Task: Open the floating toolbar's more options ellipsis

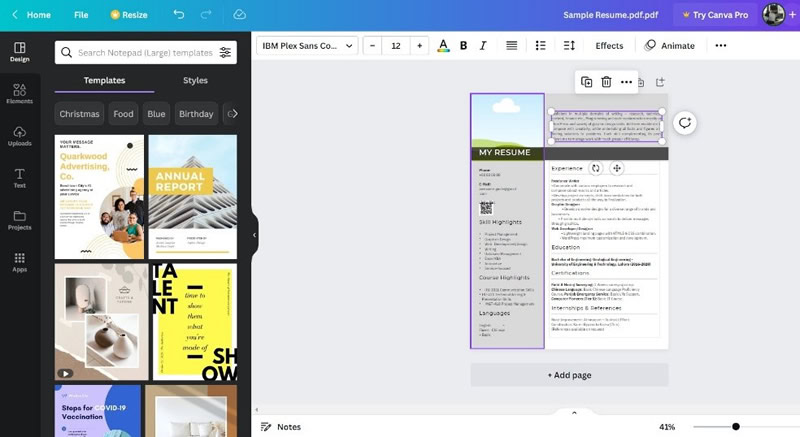Action: pyautogui.click(x=626, y=82)
